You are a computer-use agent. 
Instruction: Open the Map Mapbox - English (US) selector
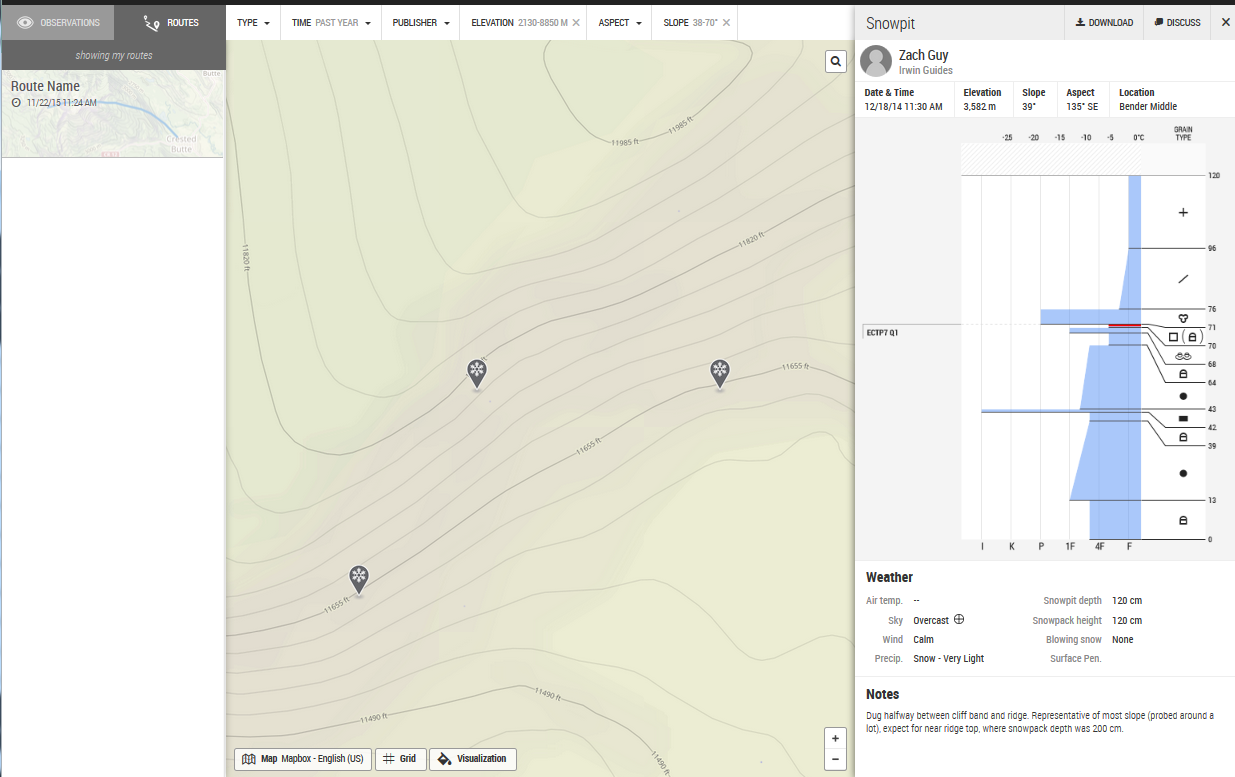coord(303,759)
